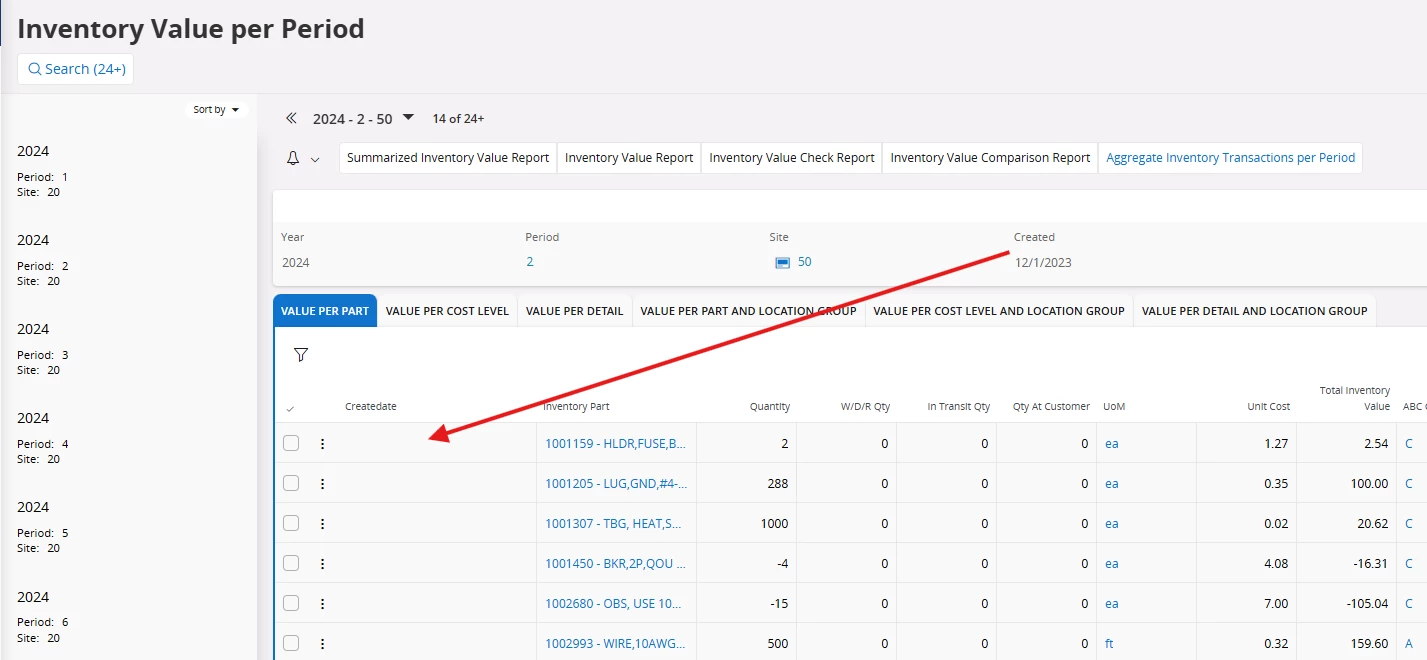Open inventory part 1002993 - WIRE,10AWG link

click(x=615, y=643)
